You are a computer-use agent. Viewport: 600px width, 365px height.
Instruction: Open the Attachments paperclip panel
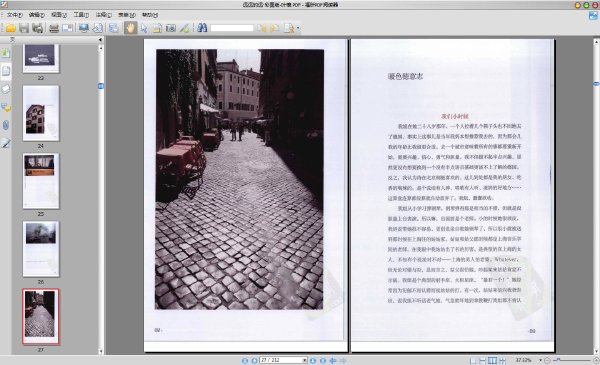(x=6, y=125)
